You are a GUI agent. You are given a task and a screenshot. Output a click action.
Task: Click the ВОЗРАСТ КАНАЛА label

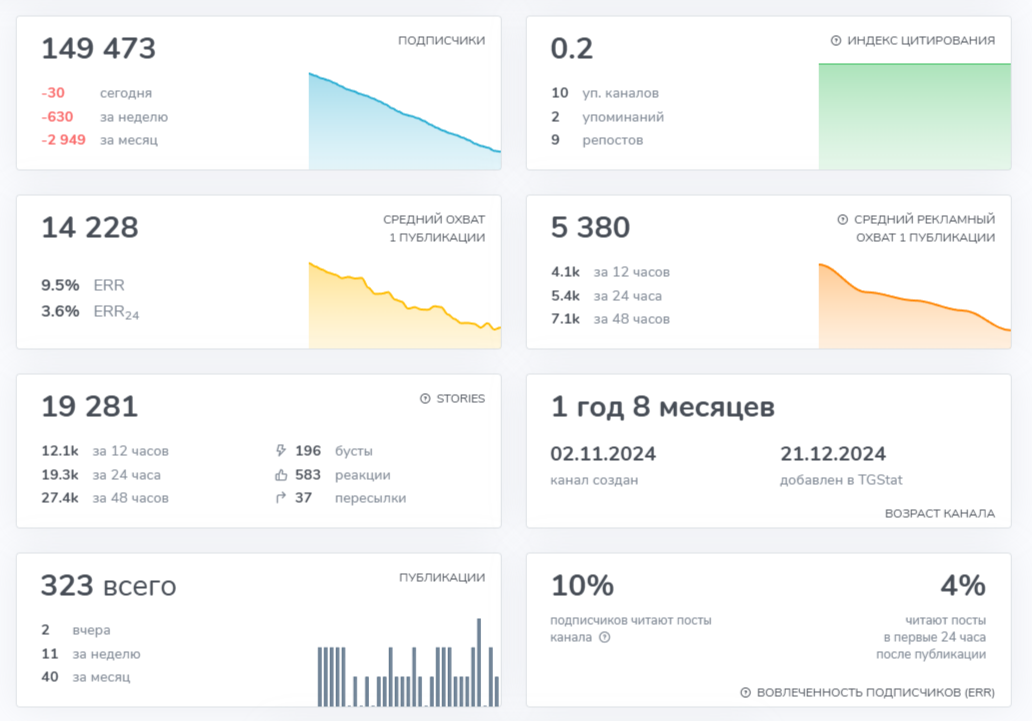[x=940, y=514]
